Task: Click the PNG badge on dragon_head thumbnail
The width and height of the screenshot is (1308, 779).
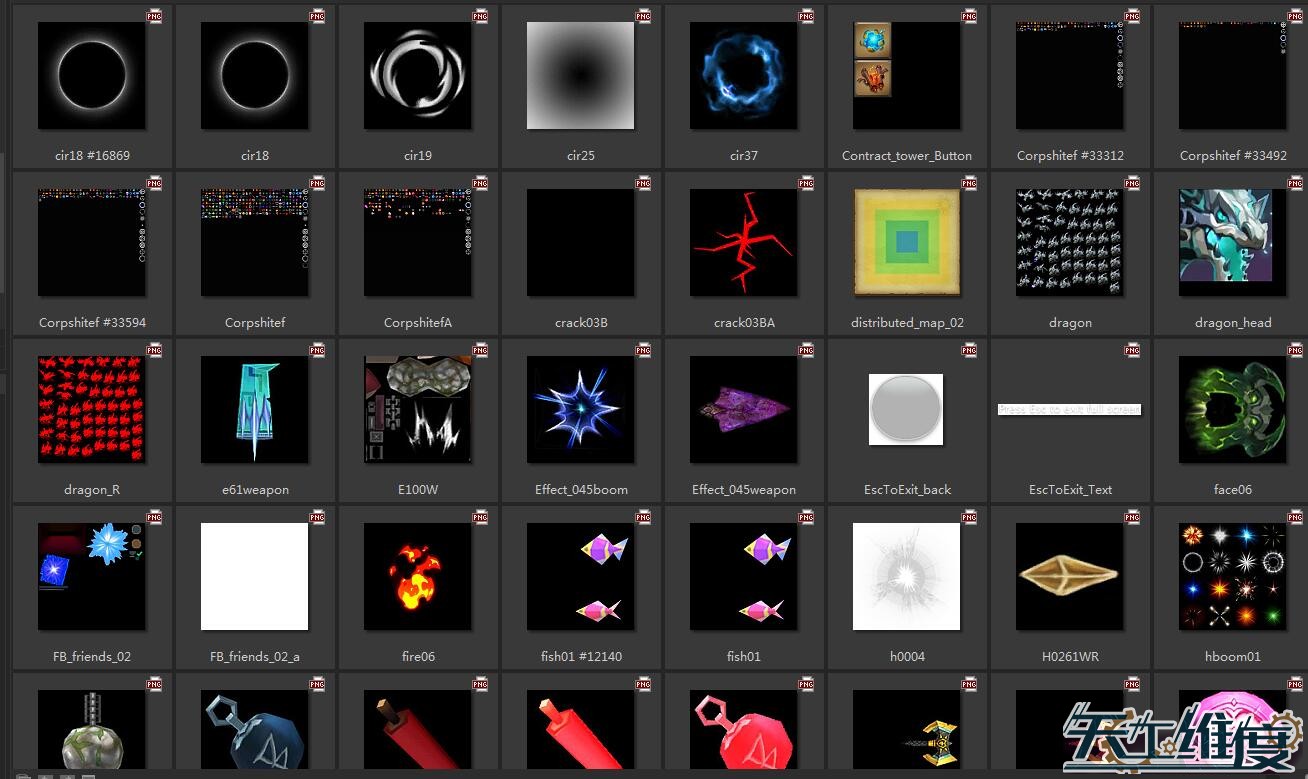Action: pyautogui.click(x=1295, y=184)
